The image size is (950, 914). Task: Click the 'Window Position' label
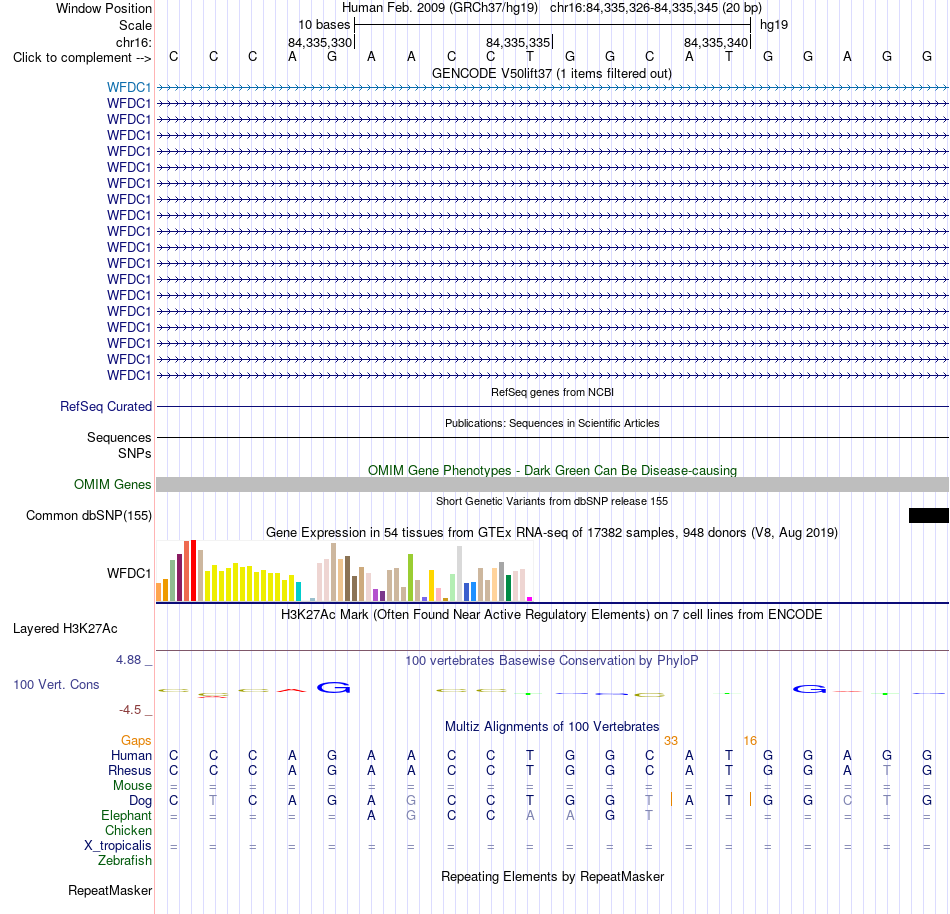(x=104, y=8)
